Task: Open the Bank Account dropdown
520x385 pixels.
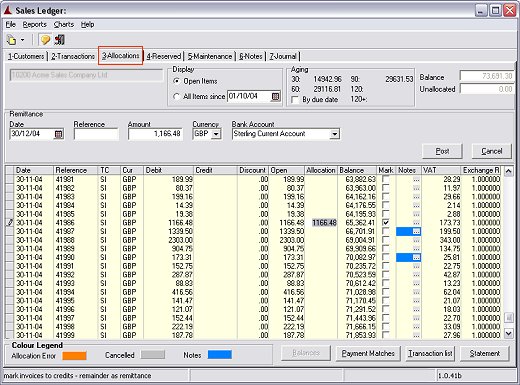Action: click(x=334, y=134)
